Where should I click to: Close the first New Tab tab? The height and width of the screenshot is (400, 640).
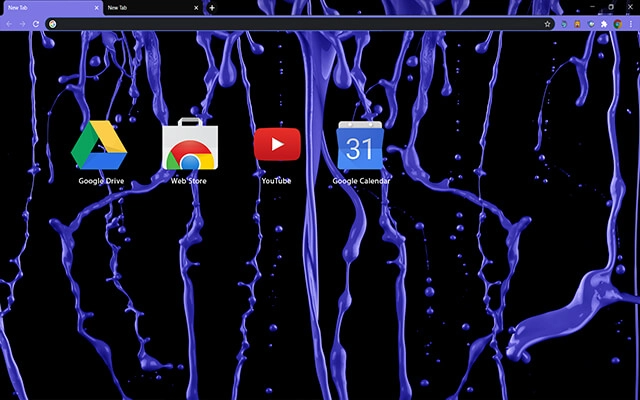click(96, 8)
